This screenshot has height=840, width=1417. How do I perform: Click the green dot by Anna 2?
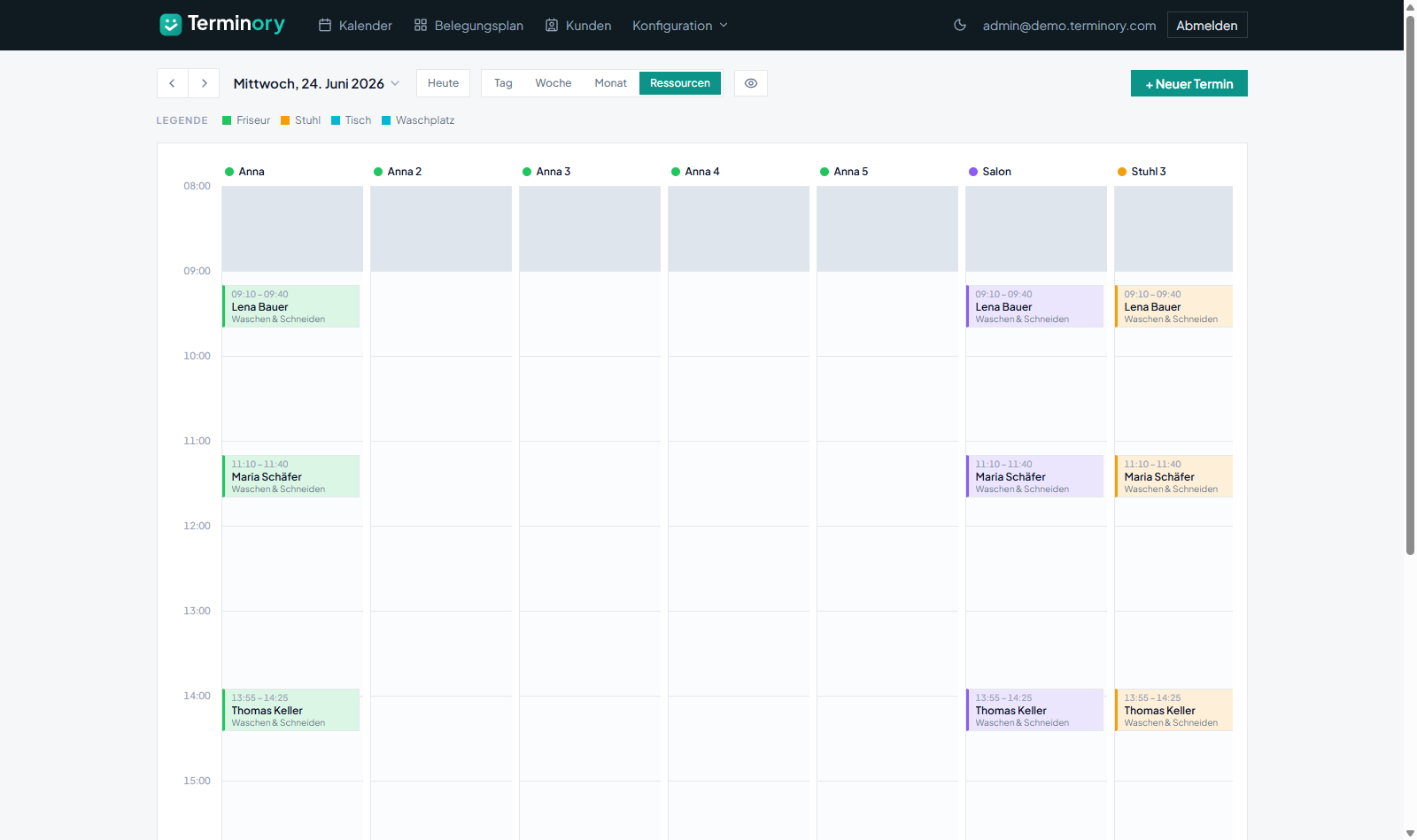point(378,172)
